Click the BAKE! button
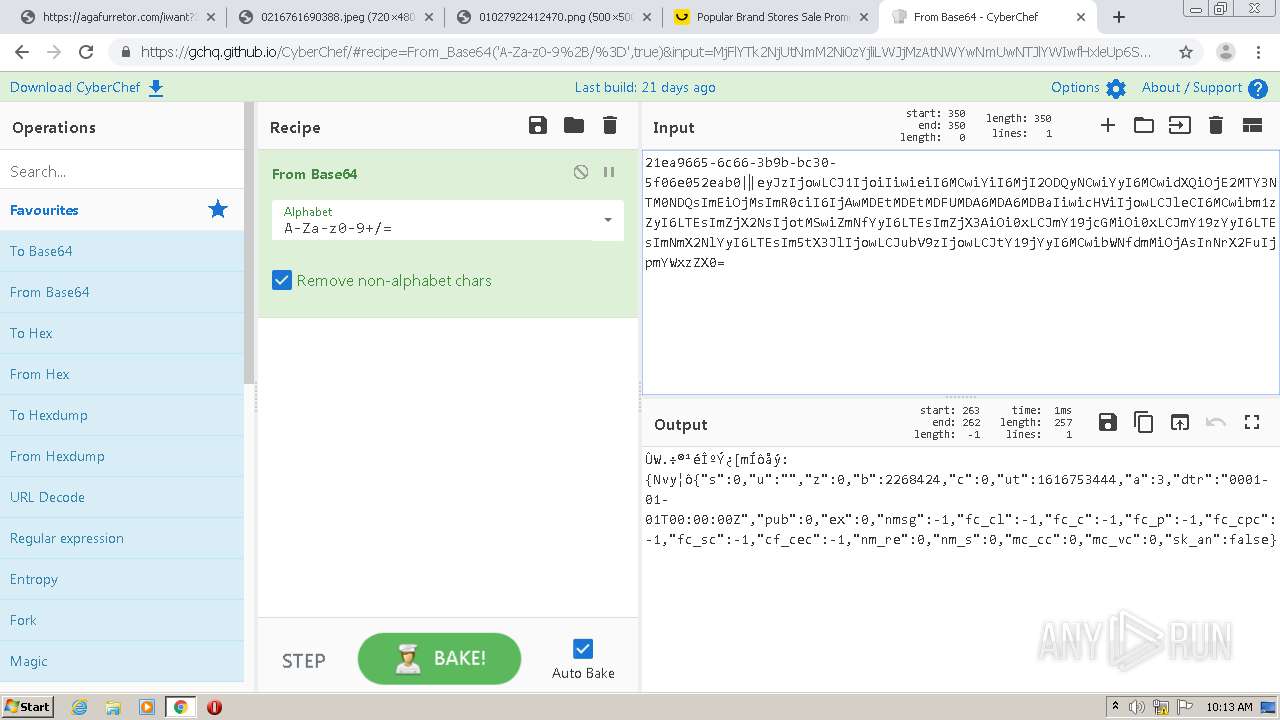The height and width of the screenshot is (720, 1280). point(439,659)
